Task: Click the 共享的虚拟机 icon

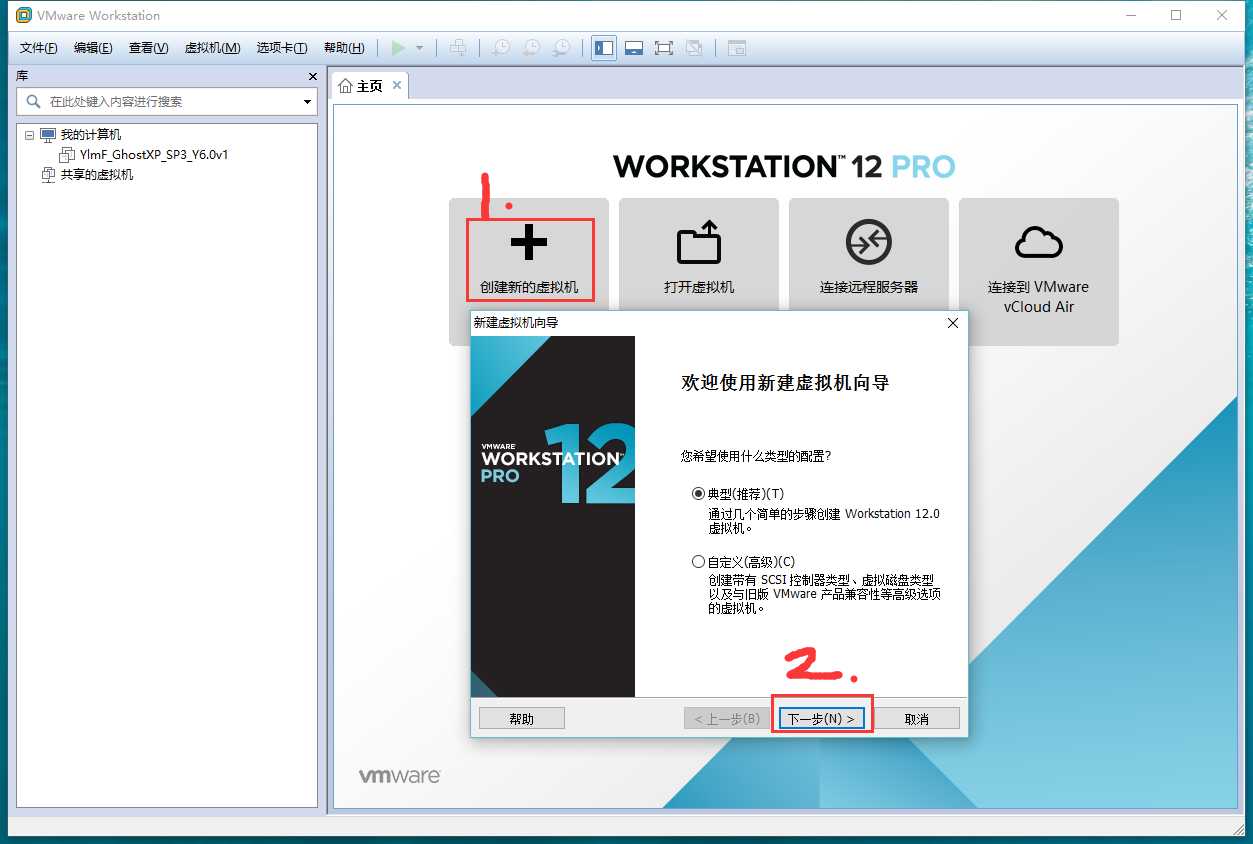Action: 48,175
